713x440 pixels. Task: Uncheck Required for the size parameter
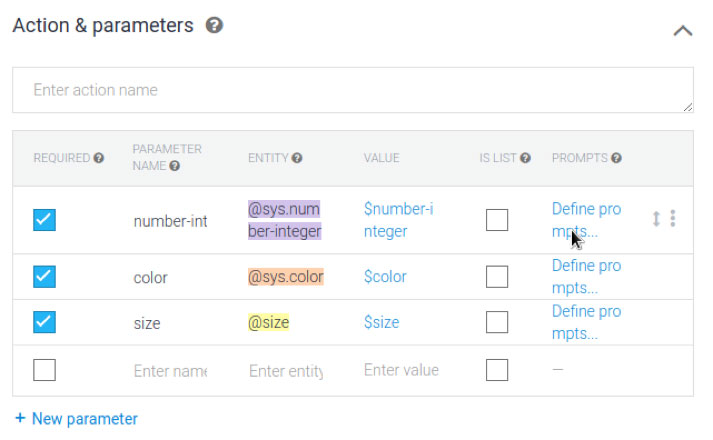45,322
